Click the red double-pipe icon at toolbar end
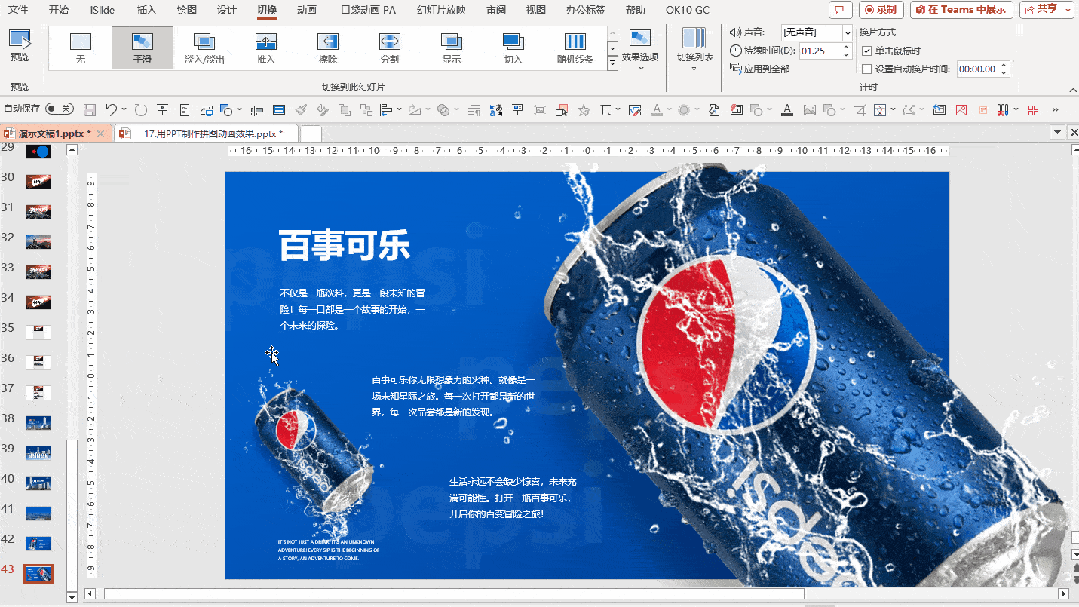Image resolution: width=1079 pixels, height=607 pixels. click(x=1032, y=110)
